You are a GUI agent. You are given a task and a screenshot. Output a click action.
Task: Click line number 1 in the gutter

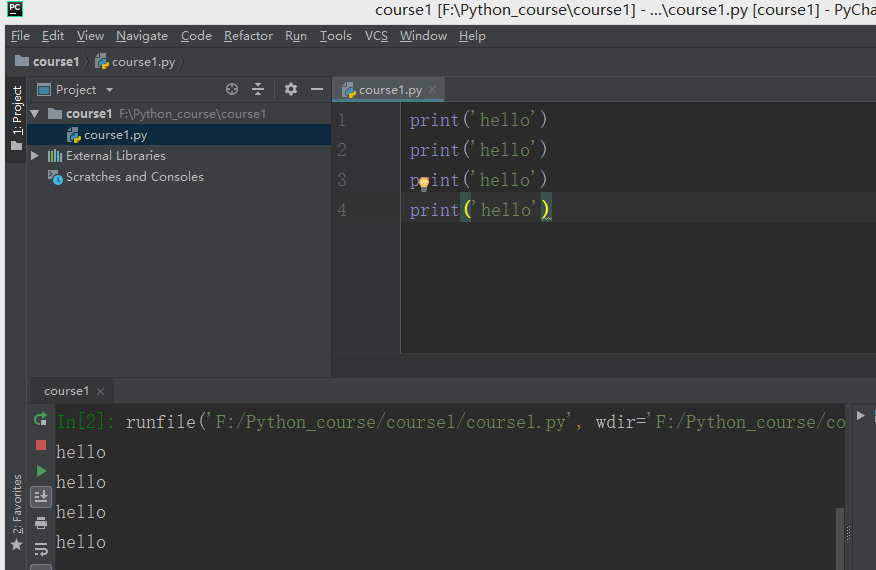342,120
